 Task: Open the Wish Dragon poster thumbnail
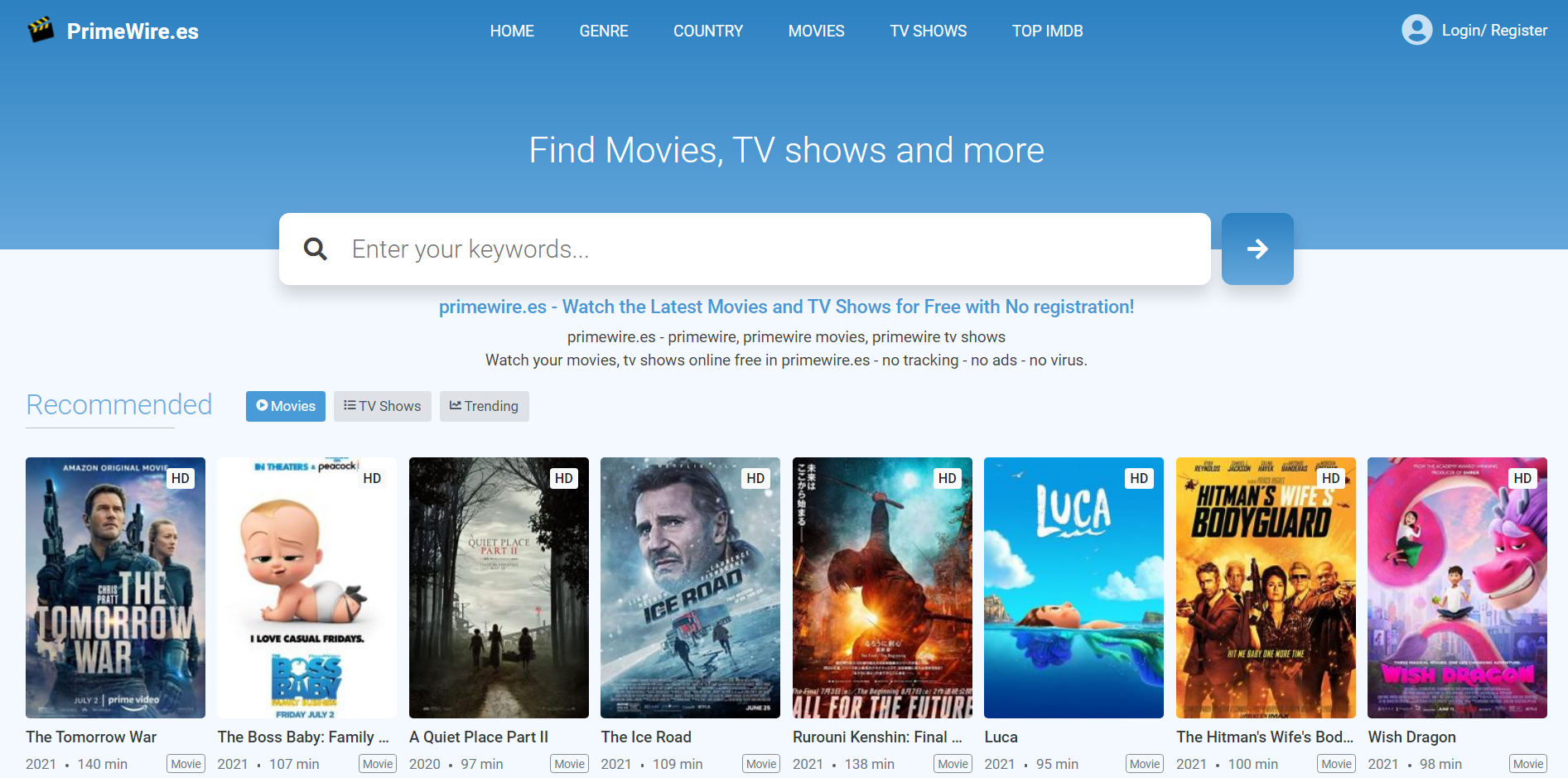1456,588
